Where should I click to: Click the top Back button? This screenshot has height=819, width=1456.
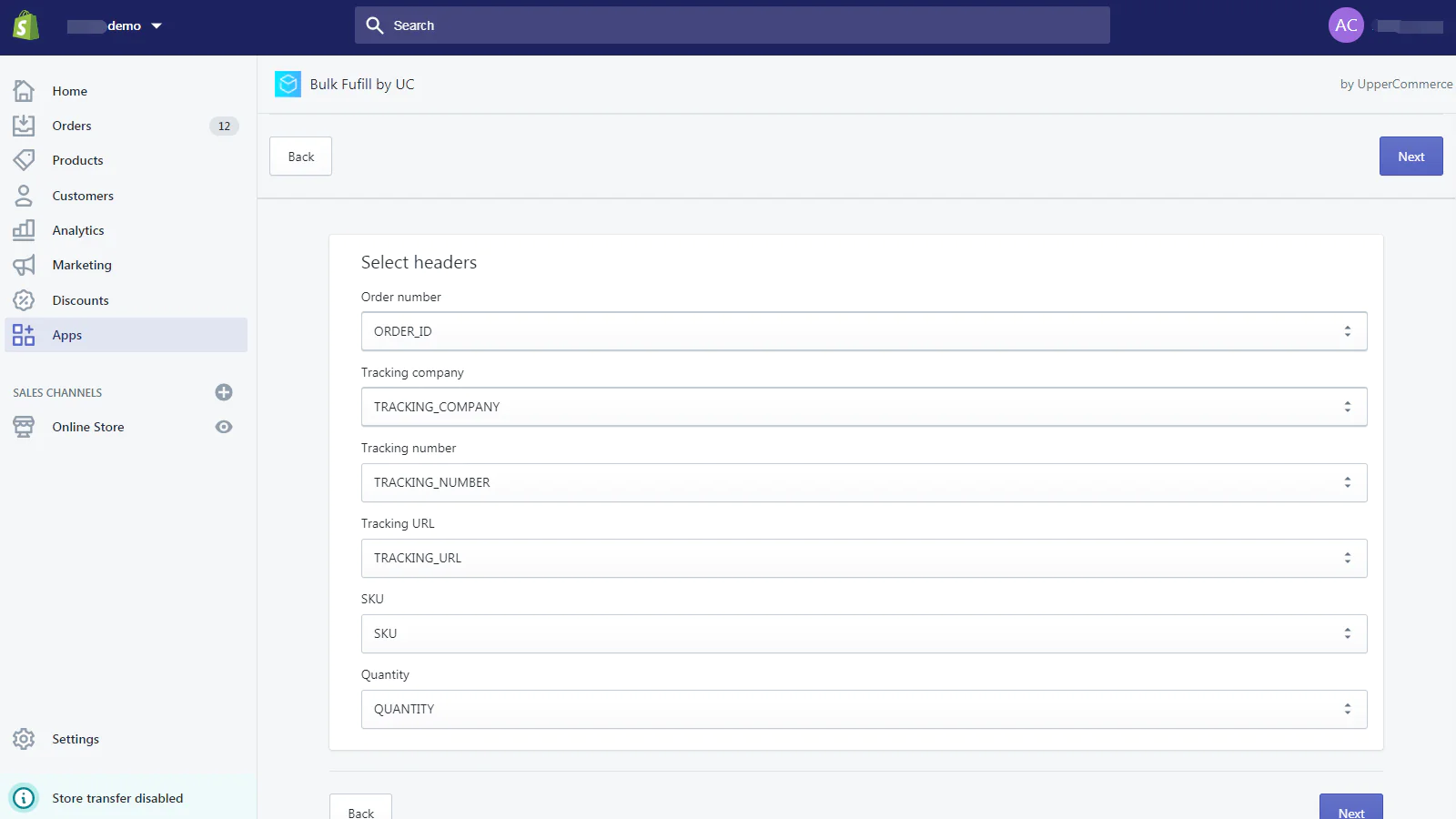[300, 157]
